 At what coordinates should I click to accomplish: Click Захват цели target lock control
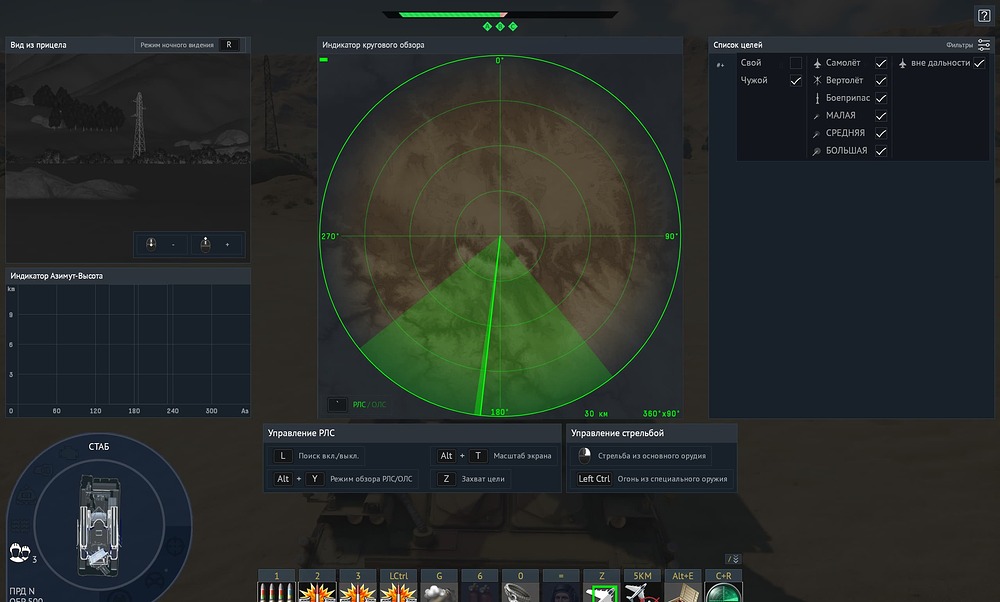coord(471,479)
